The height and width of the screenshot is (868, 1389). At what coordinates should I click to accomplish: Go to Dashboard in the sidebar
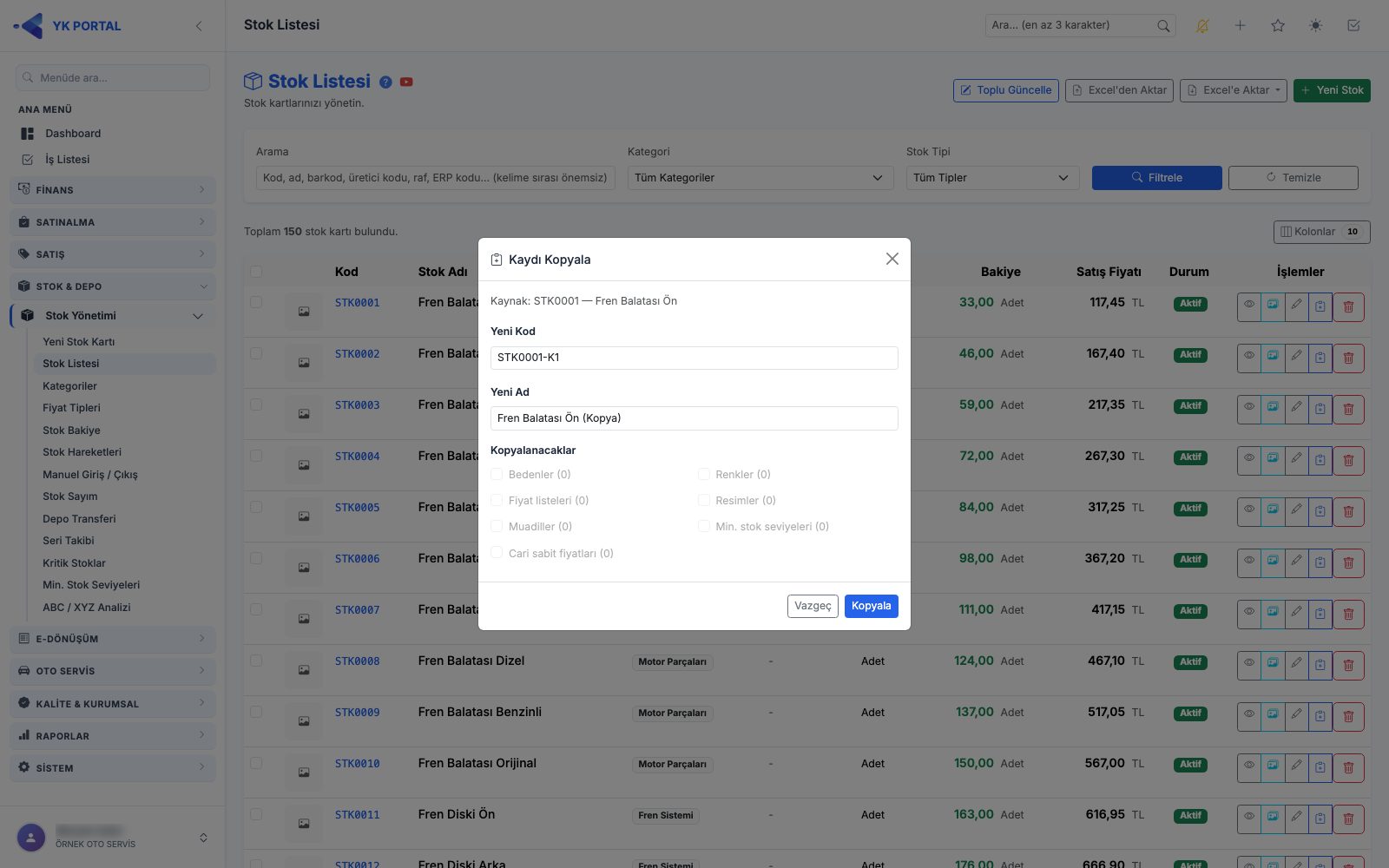tap(73, 134)
